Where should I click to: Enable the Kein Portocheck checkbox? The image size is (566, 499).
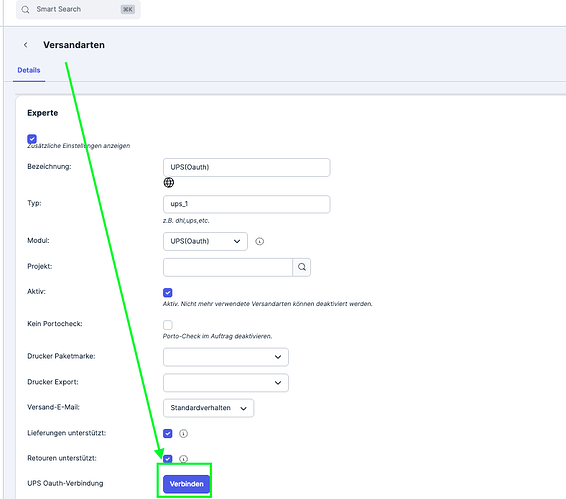(167, 325)
